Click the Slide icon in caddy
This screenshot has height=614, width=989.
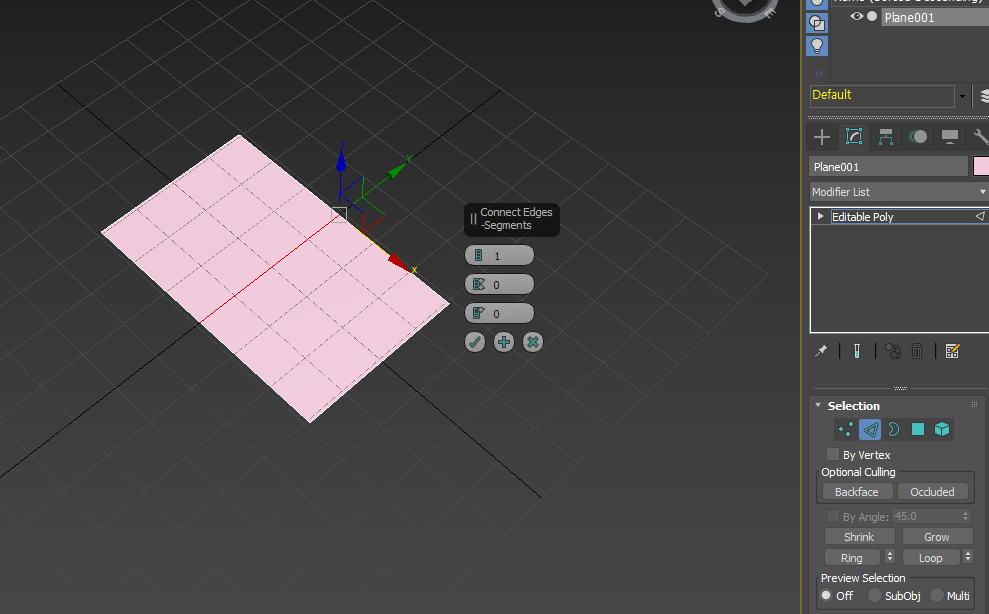coord(479,313)
